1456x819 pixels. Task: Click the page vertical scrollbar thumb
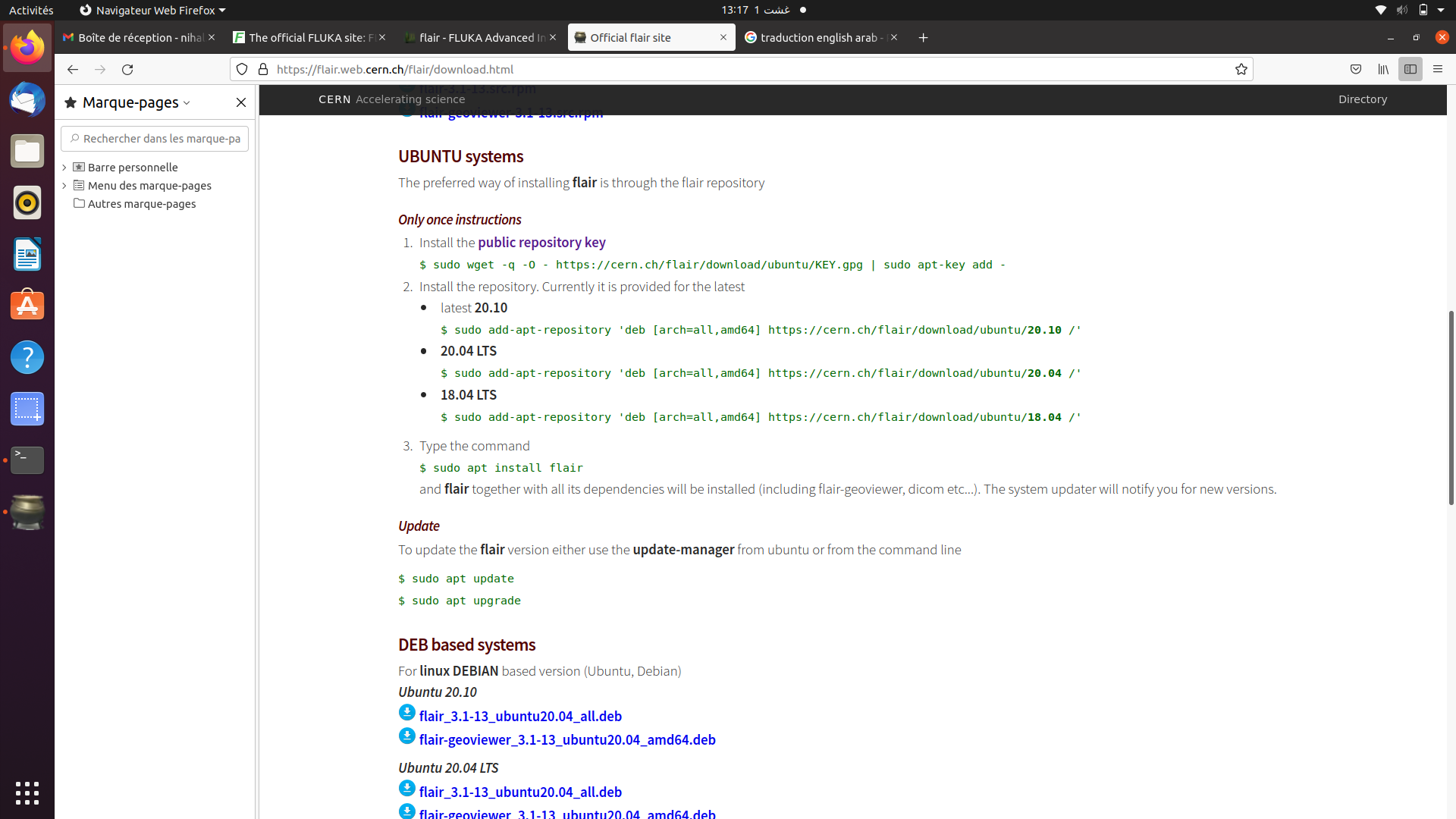tap(1451, 407)
